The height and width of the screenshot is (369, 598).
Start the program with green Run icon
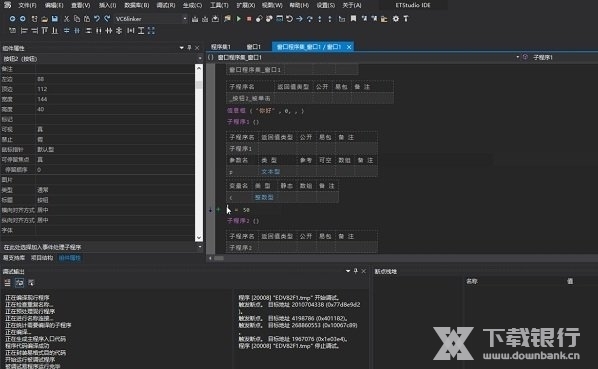[239, 19]
